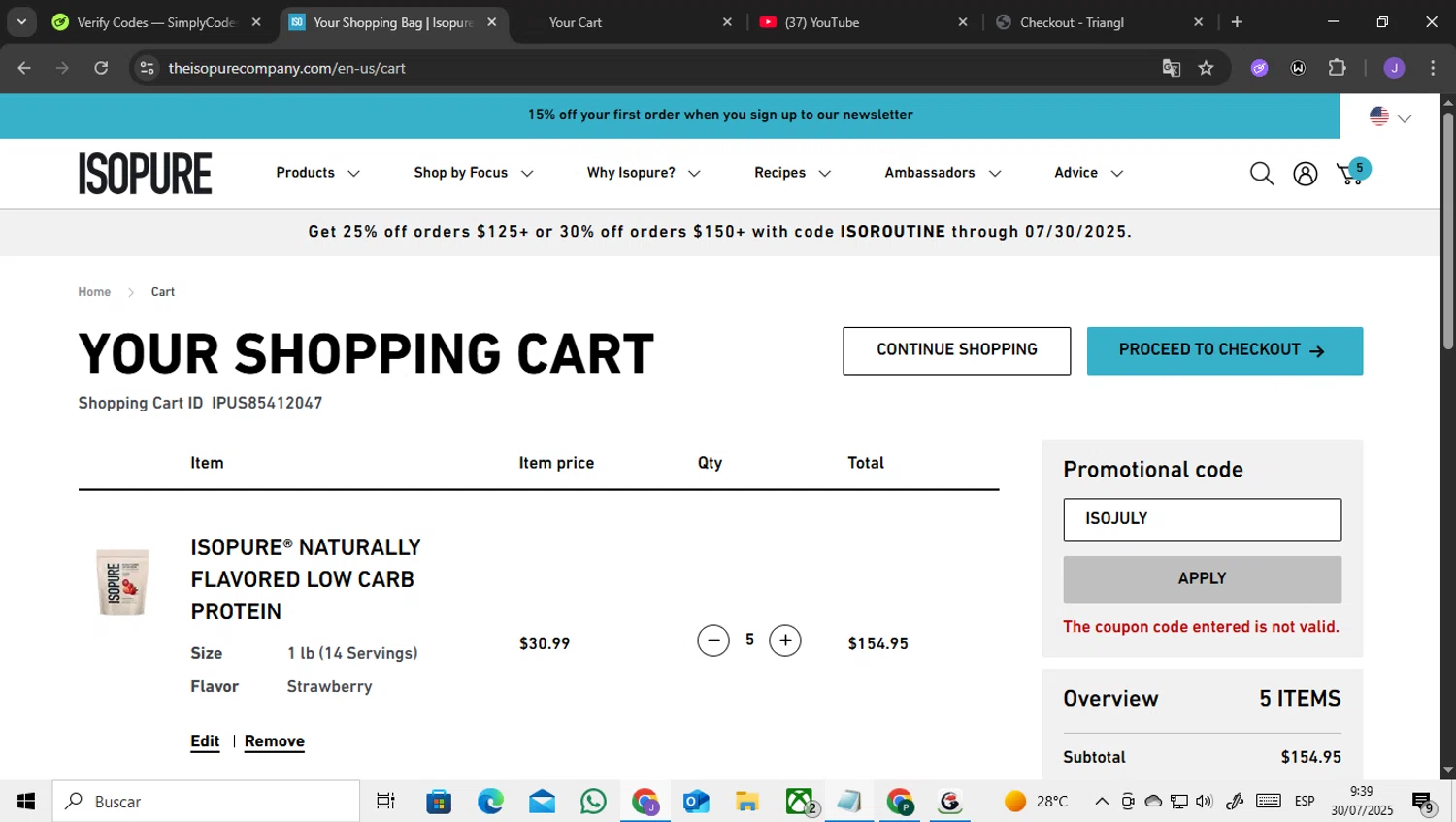Click the volume speaker icon in tray
The image size is (1456, 822).
pyautogui.click(x=1205, y=801)
